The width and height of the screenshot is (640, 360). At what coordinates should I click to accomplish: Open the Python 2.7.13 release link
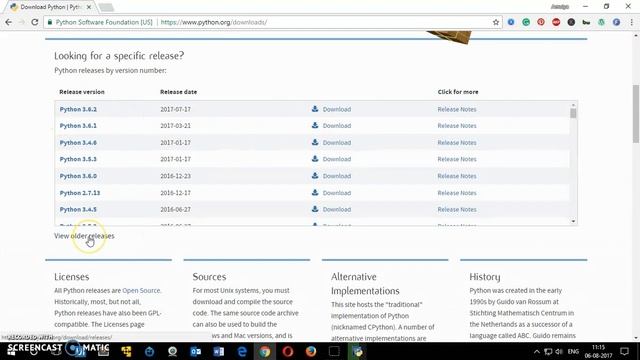80,193
